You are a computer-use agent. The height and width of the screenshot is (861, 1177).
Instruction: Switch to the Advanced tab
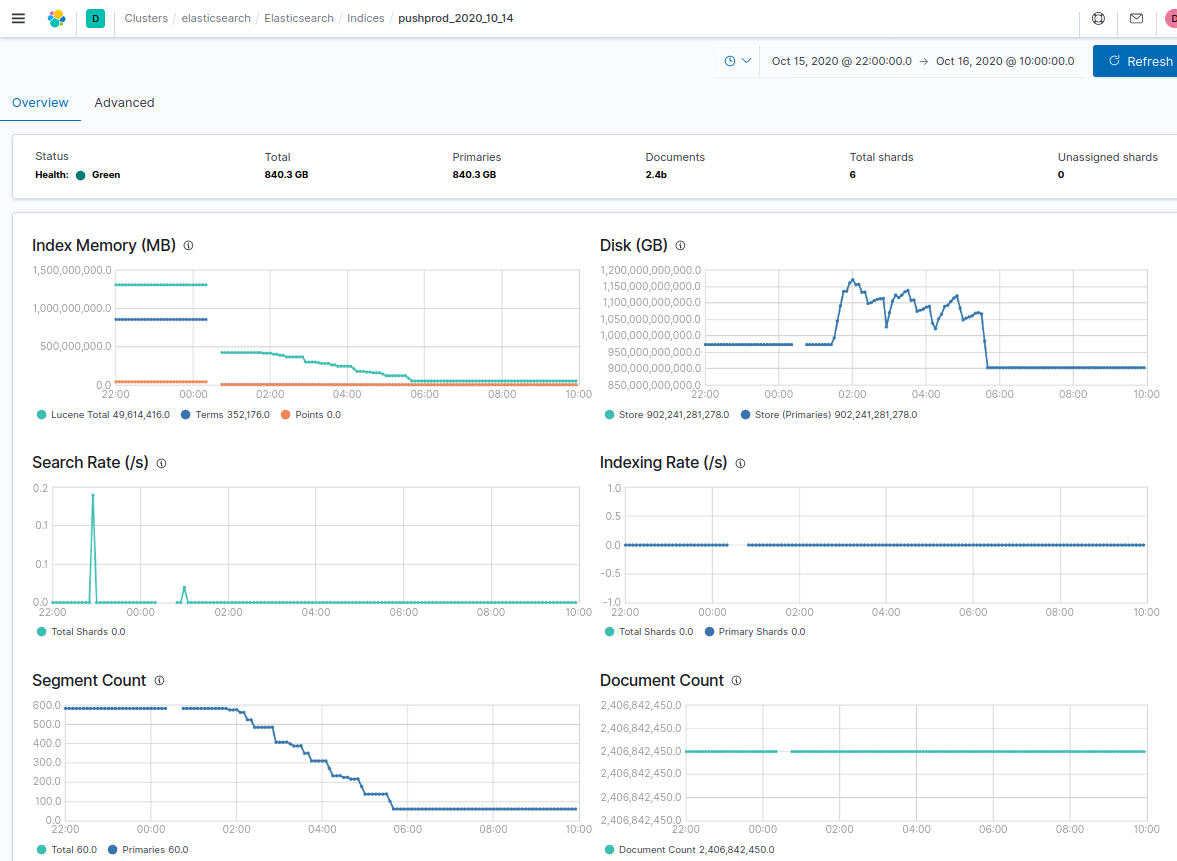(x=125, y=103)
